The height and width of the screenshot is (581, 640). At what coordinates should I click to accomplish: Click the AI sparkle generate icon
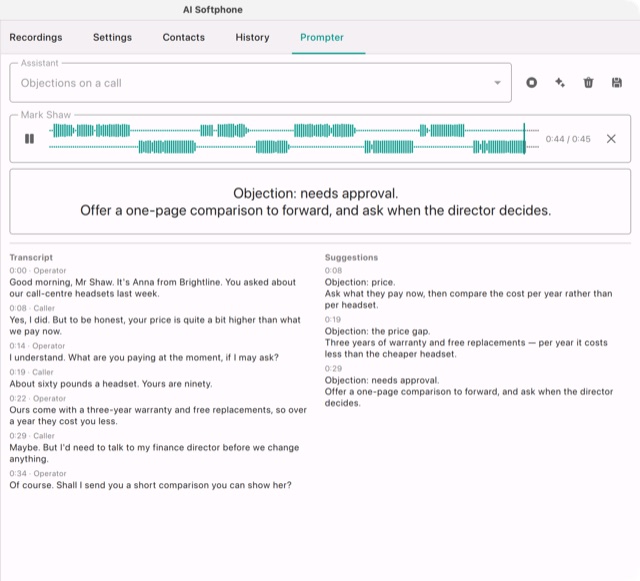coord(560,83)
